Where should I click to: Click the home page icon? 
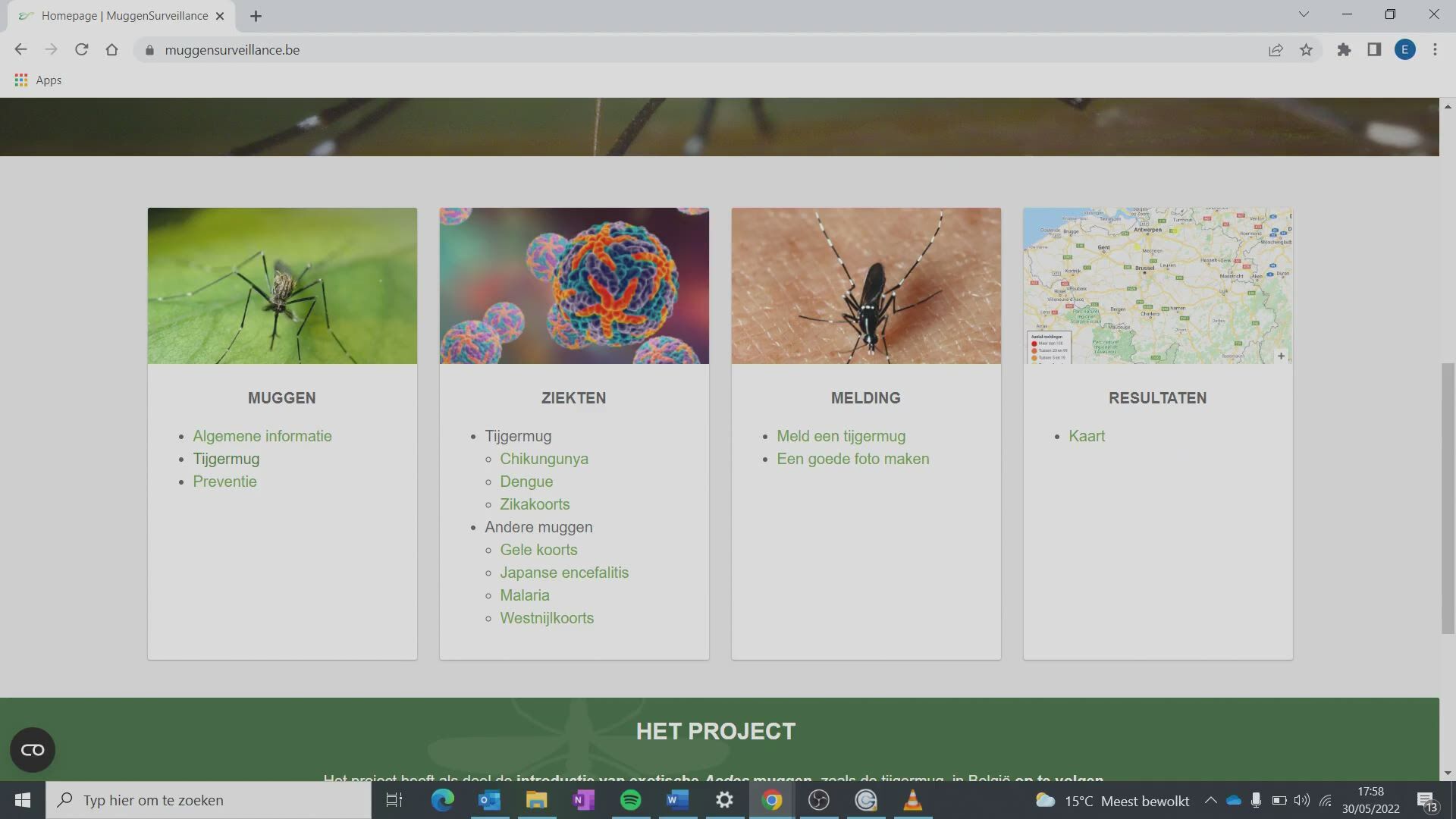pyautogui.click(x=111, y=50)
